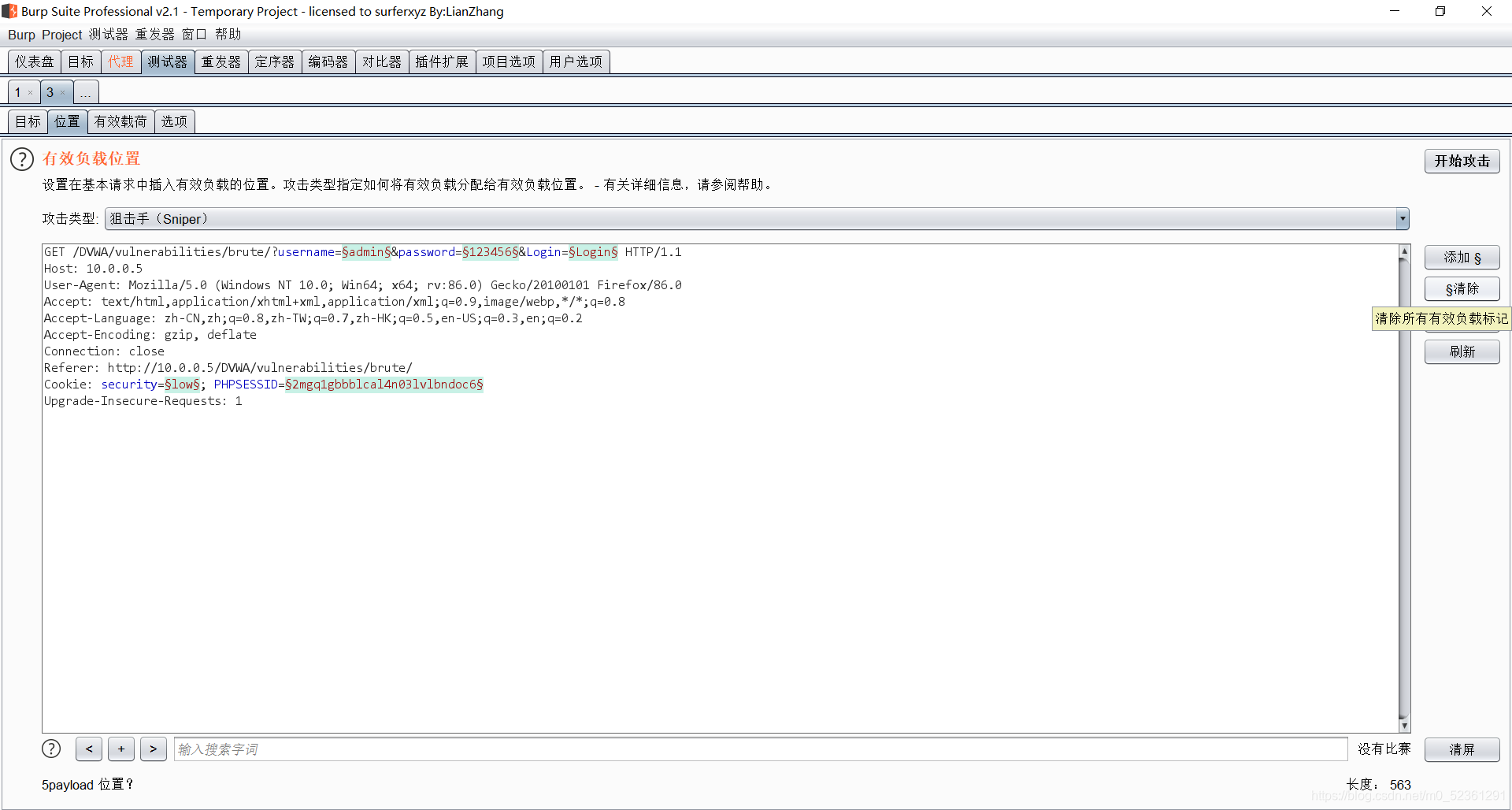Go to previous search match with <
The width and height of the screenshot is (1512, 810).
coord(89,749)
